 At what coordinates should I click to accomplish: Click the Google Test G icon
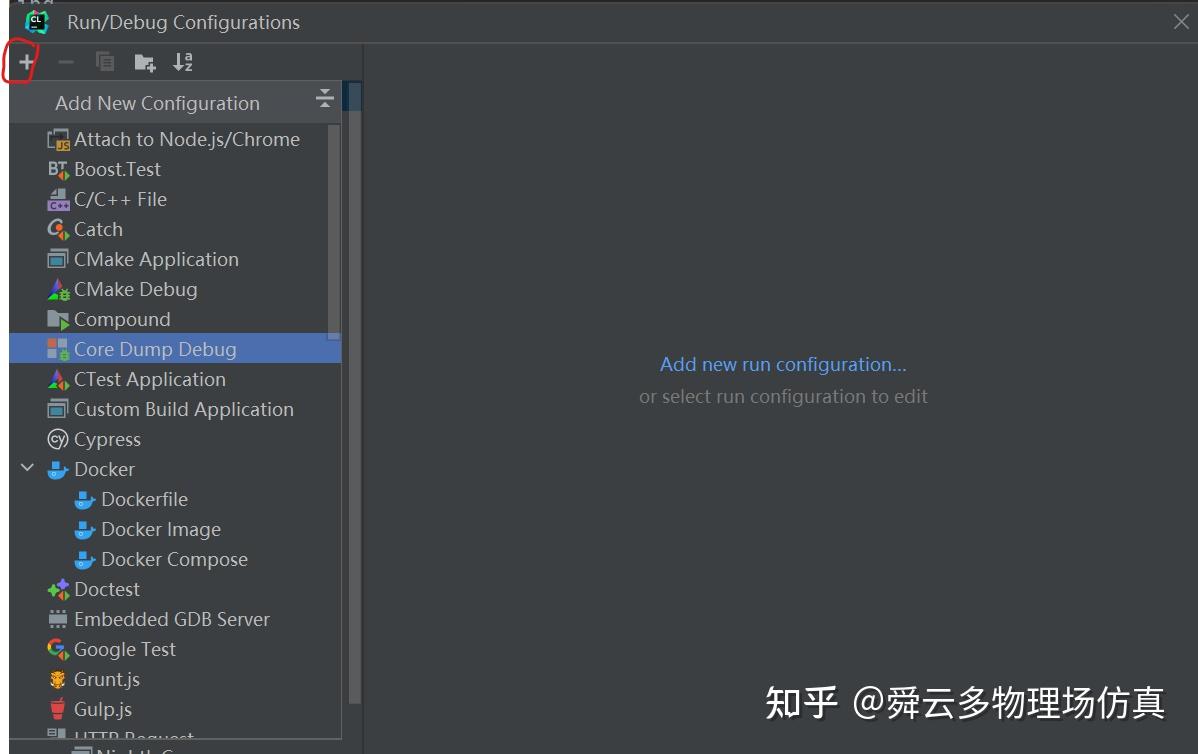point(58,649)
